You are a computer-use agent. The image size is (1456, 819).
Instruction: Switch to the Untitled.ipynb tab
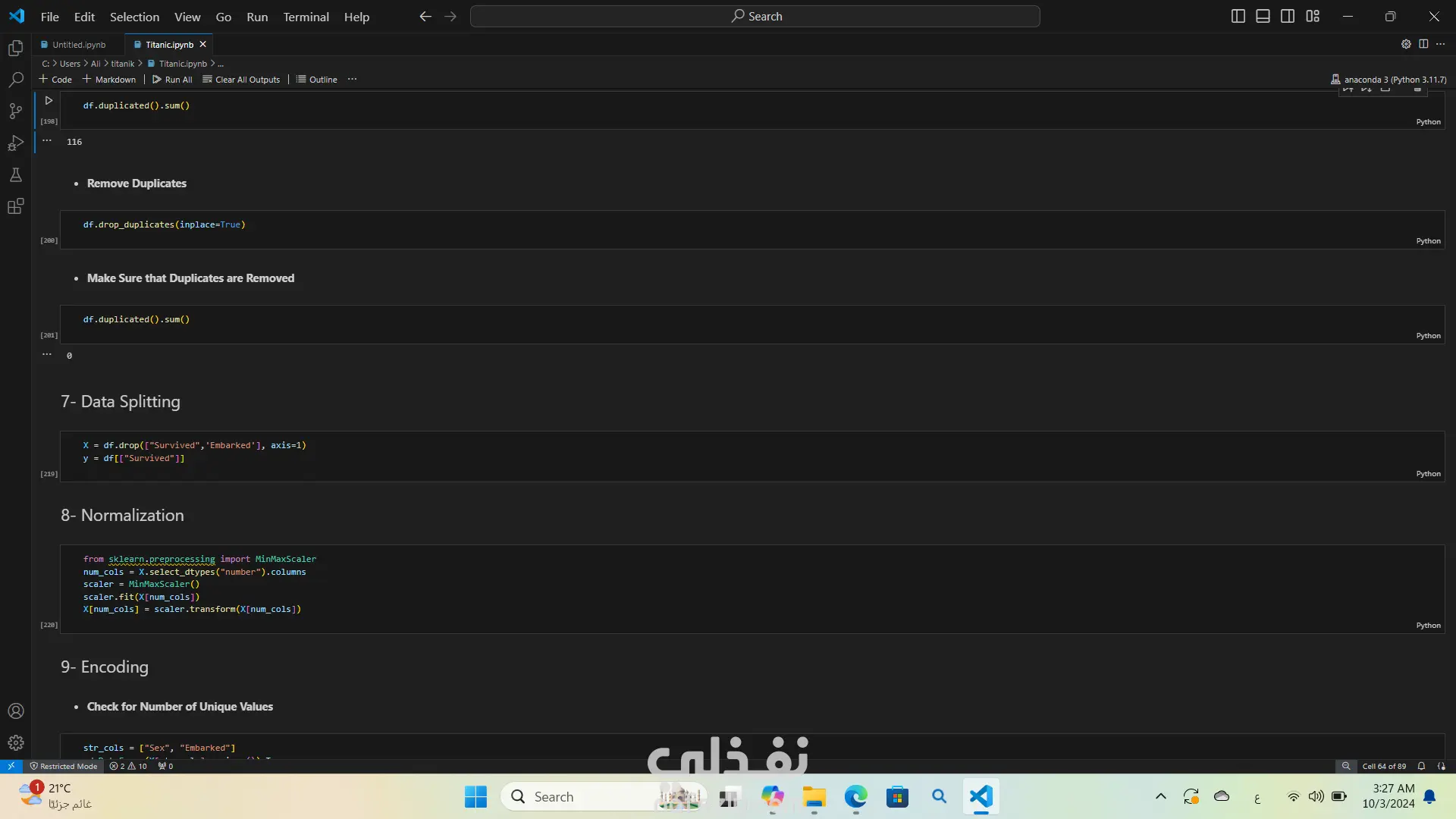coord(79,45)
